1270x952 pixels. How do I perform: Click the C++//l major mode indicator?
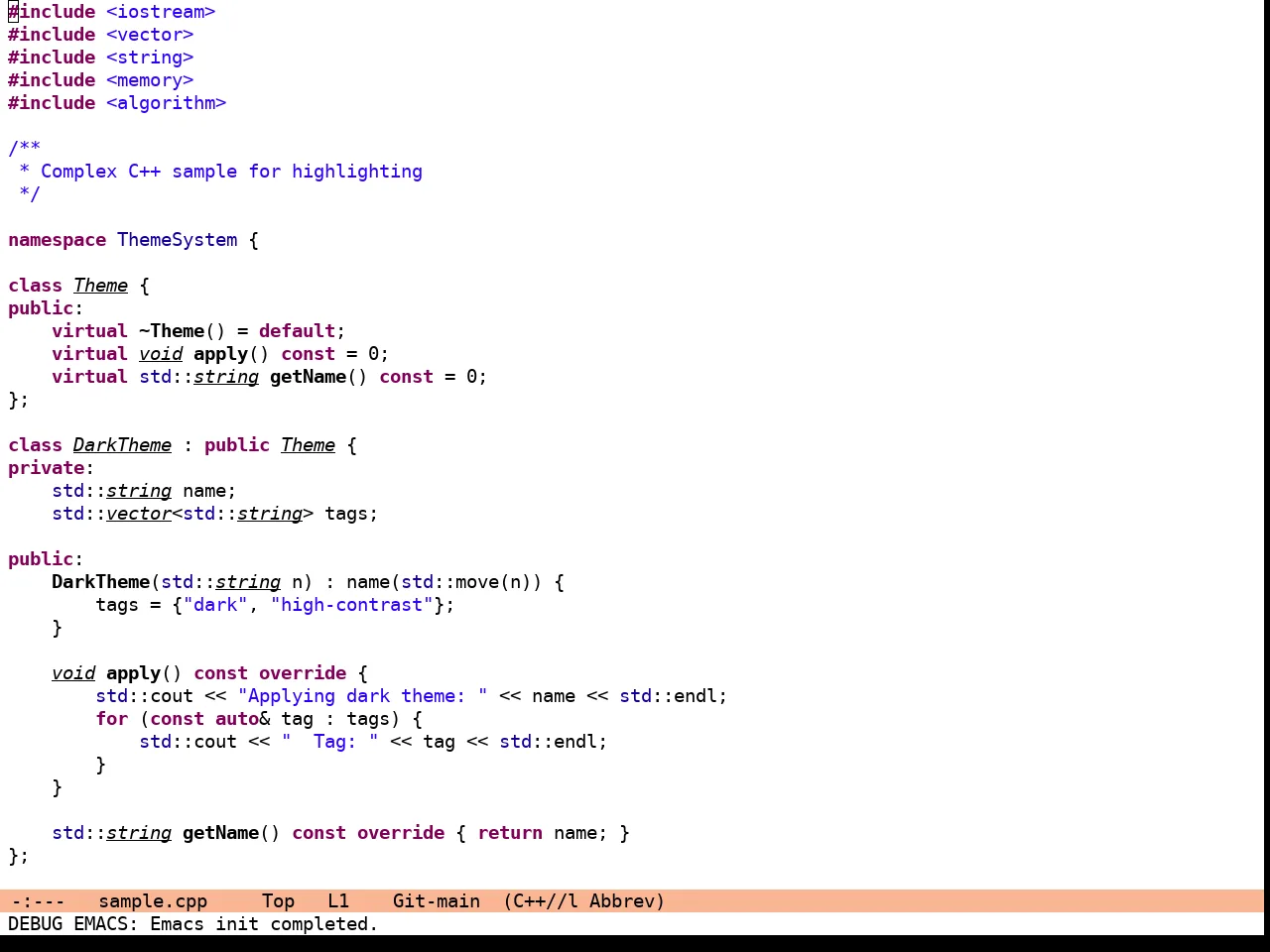pos(546,901)
